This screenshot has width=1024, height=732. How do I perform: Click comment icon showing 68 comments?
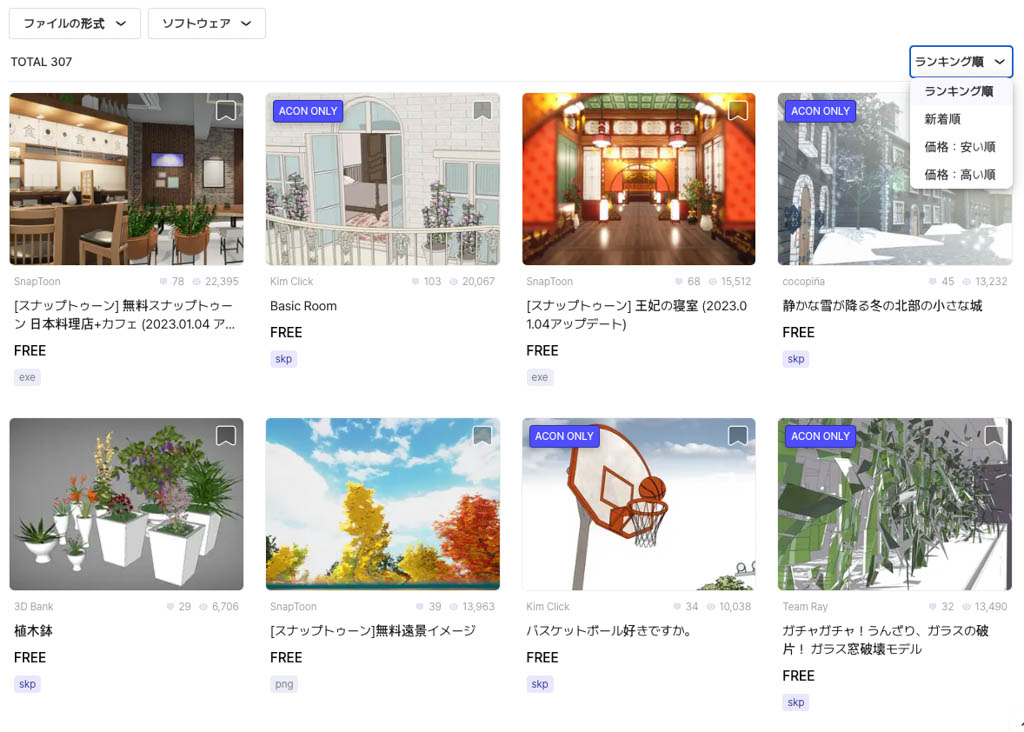tap(679, 281)
